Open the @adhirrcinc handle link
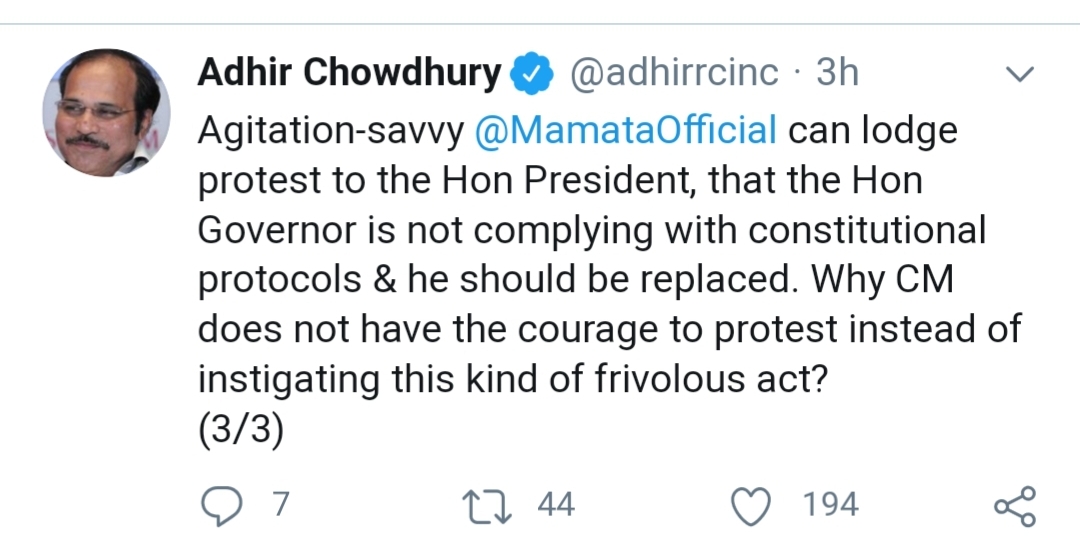Screen dimensions: 1080x539 [674, 73]
